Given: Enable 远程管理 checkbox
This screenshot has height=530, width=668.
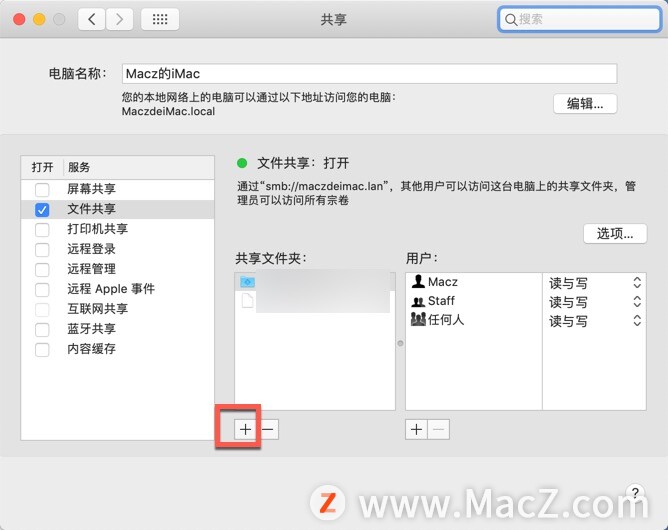Looking at the screenshot, I should pos(42,269).
